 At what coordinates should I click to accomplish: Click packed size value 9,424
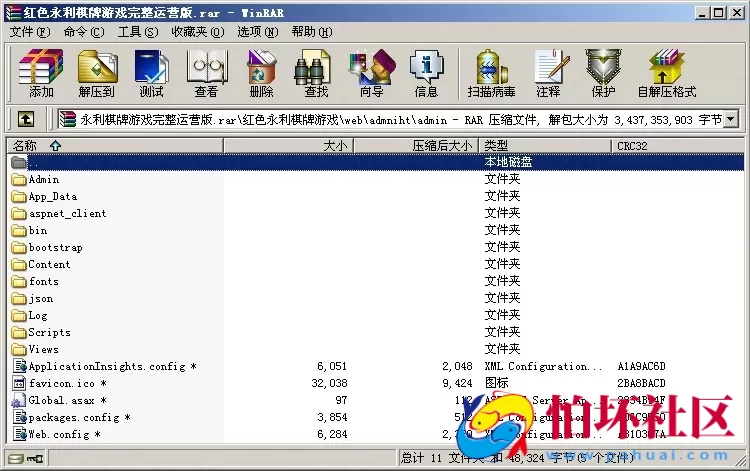pos(457,383)
